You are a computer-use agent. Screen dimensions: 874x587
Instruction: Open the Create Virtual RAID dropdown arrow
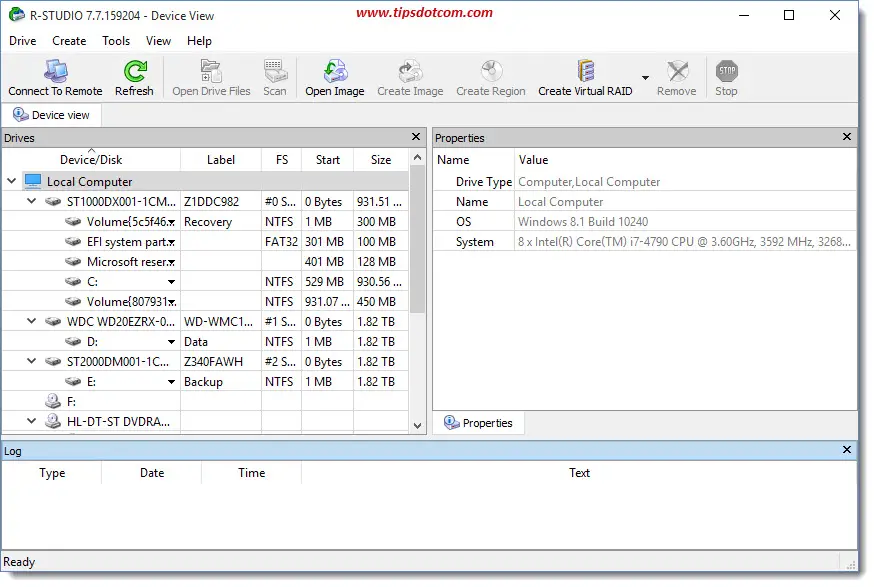coord(645,78)
